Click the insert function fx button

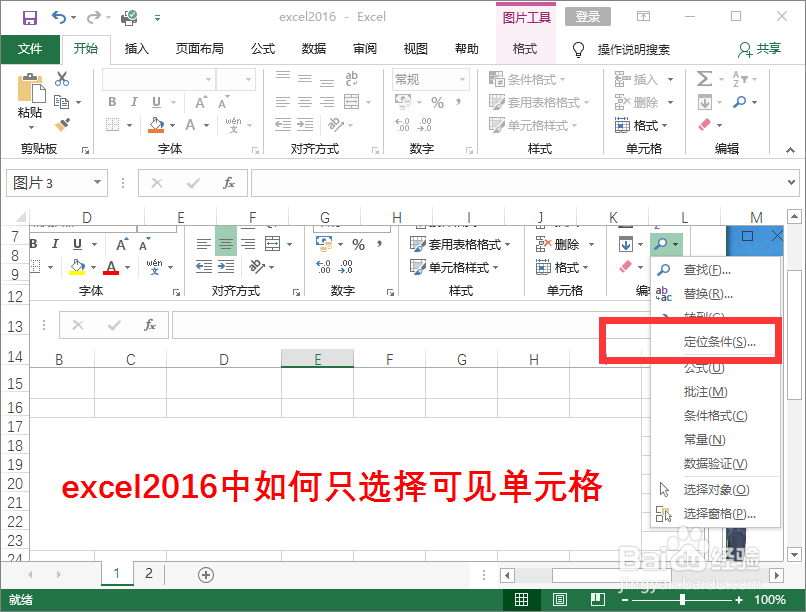coord(229,183)
